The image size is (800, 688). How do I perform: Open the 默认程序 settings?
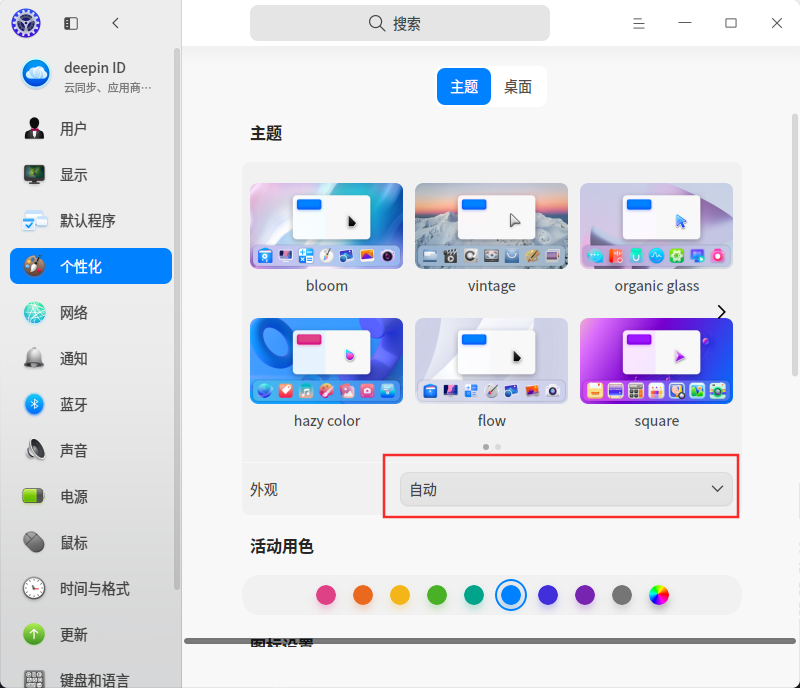pos(91,220)
